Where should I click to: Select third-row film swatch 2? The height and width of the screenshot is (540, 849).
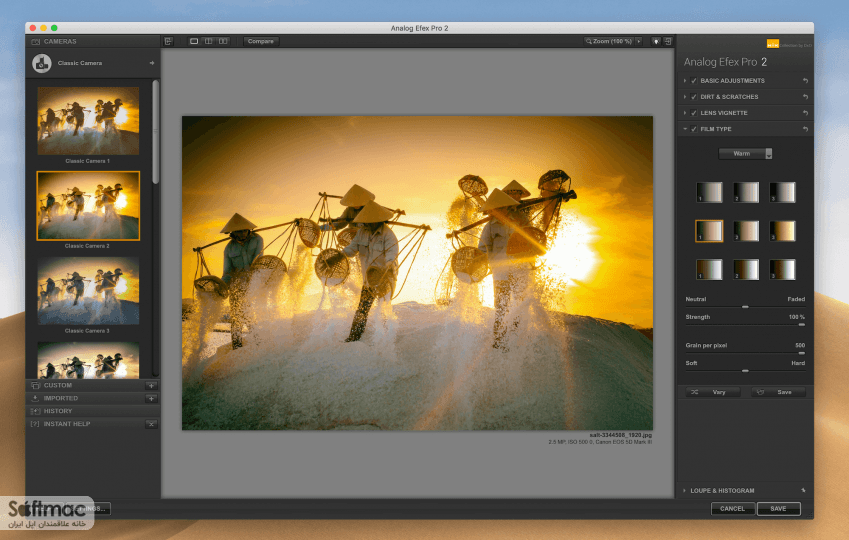coord(746,270)
